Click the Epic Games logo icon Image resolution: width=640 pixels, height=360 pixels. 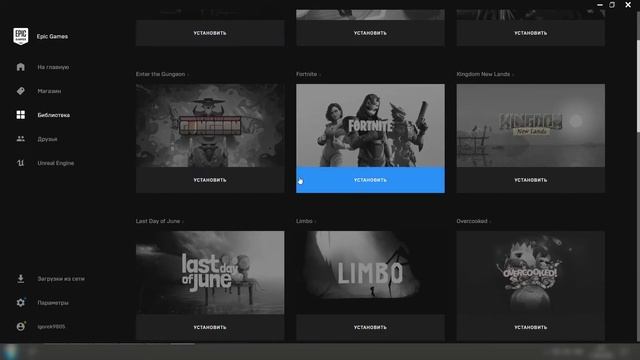(20, 36)
